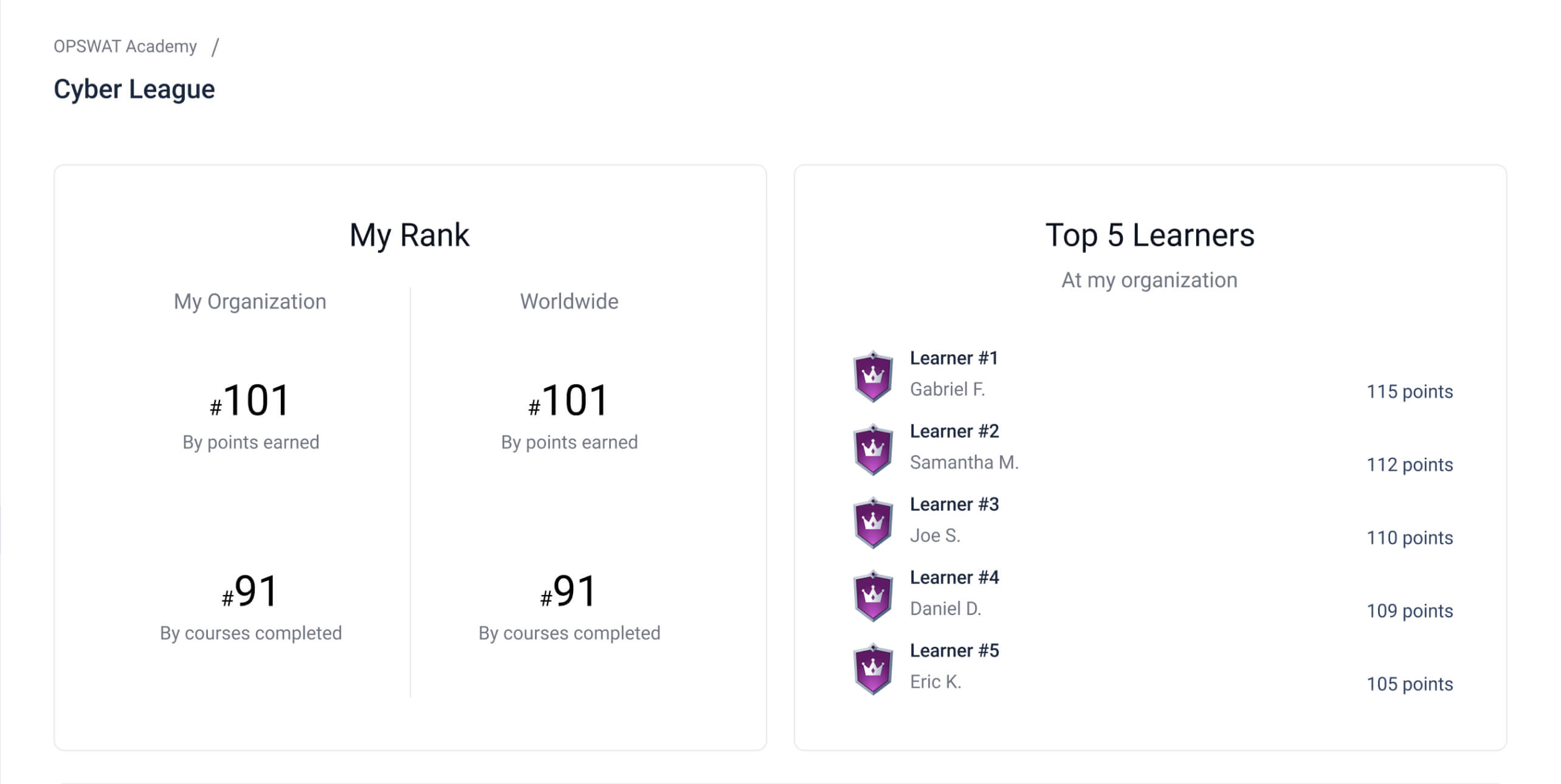
Task: Click Learner #5 crown shield badge
Action: pyautogui.click(x=873, y=669)
